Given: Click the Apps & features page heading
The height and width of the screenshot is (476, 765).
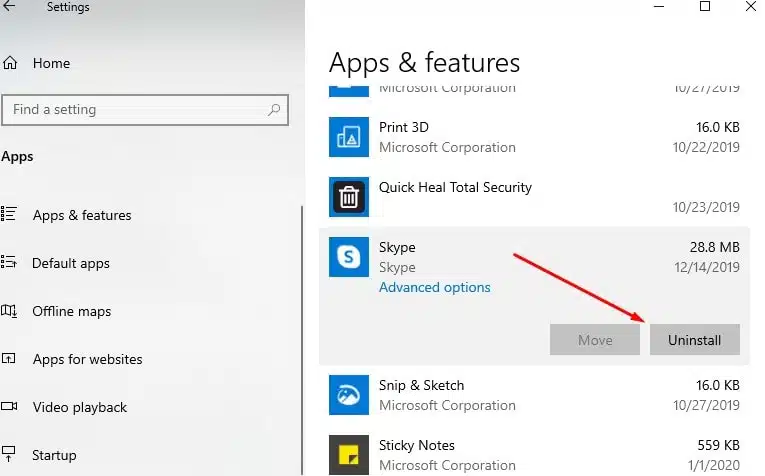Looking at the screenshot, I should click(x=424, y=63).
